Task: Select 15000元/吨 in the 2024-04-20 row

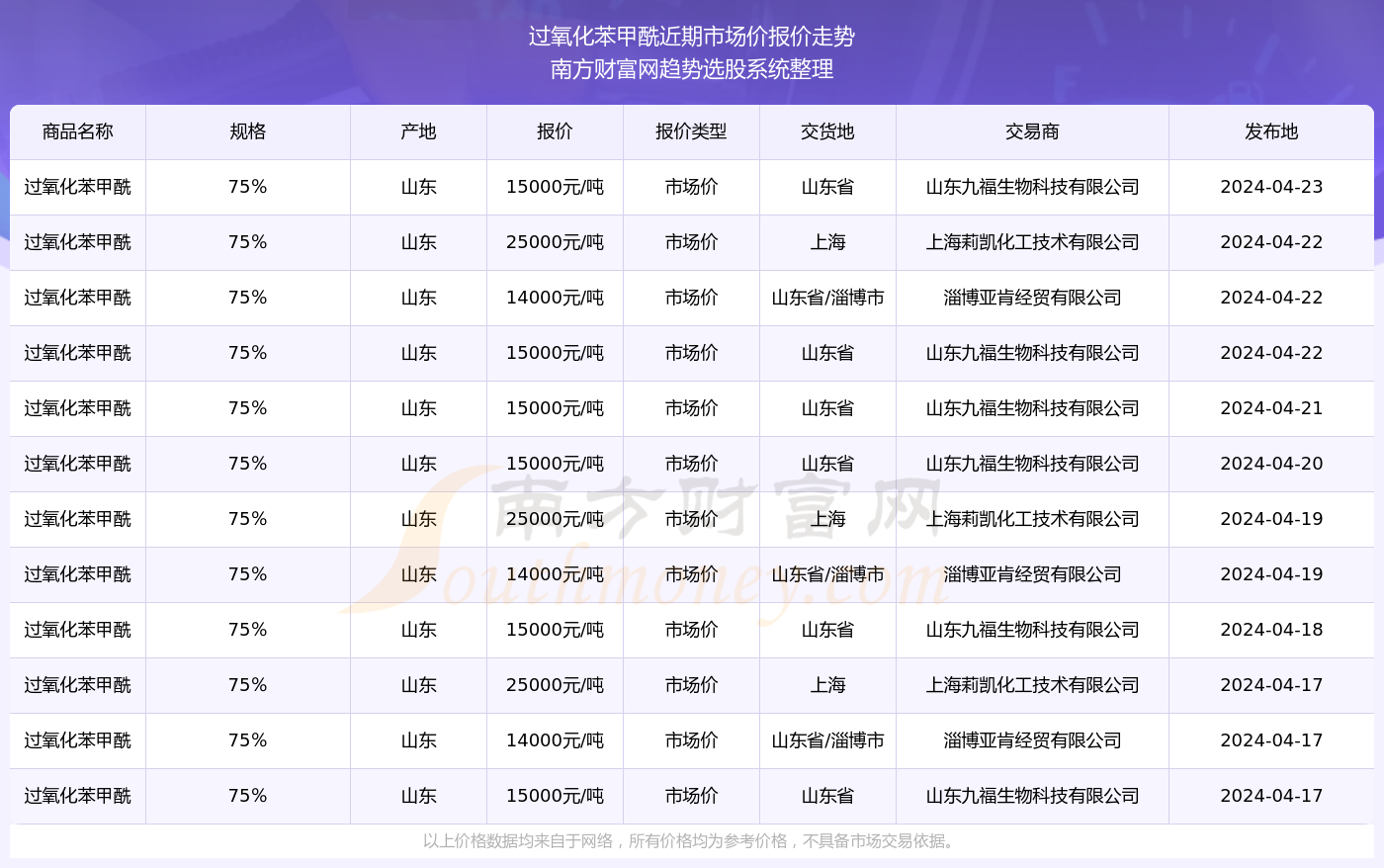Action: point(555,464)
